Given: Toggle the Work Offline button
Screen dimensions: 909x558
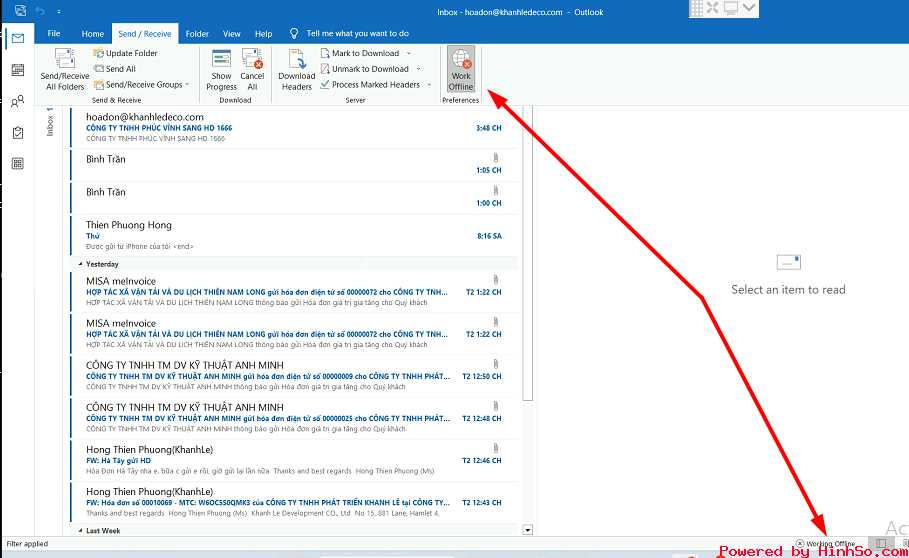Looking at the screenshot, I should pos(461,70).
